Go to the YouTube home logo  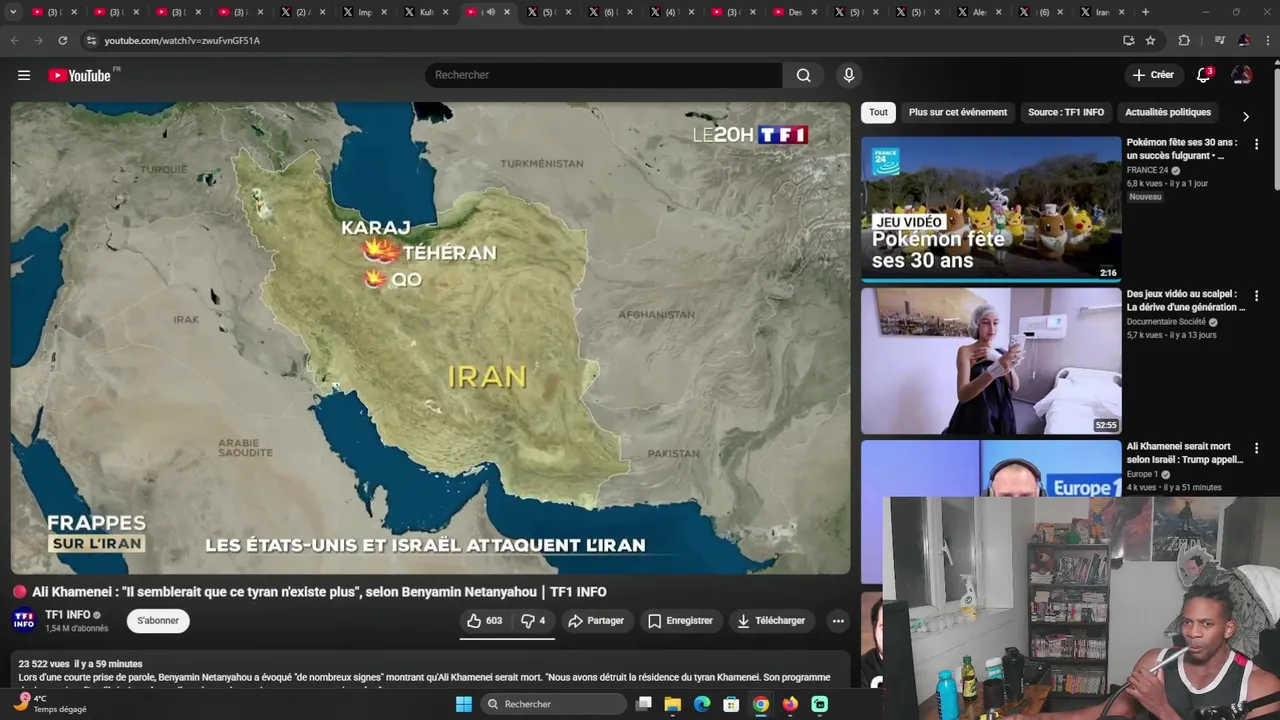tap(80, 75)
